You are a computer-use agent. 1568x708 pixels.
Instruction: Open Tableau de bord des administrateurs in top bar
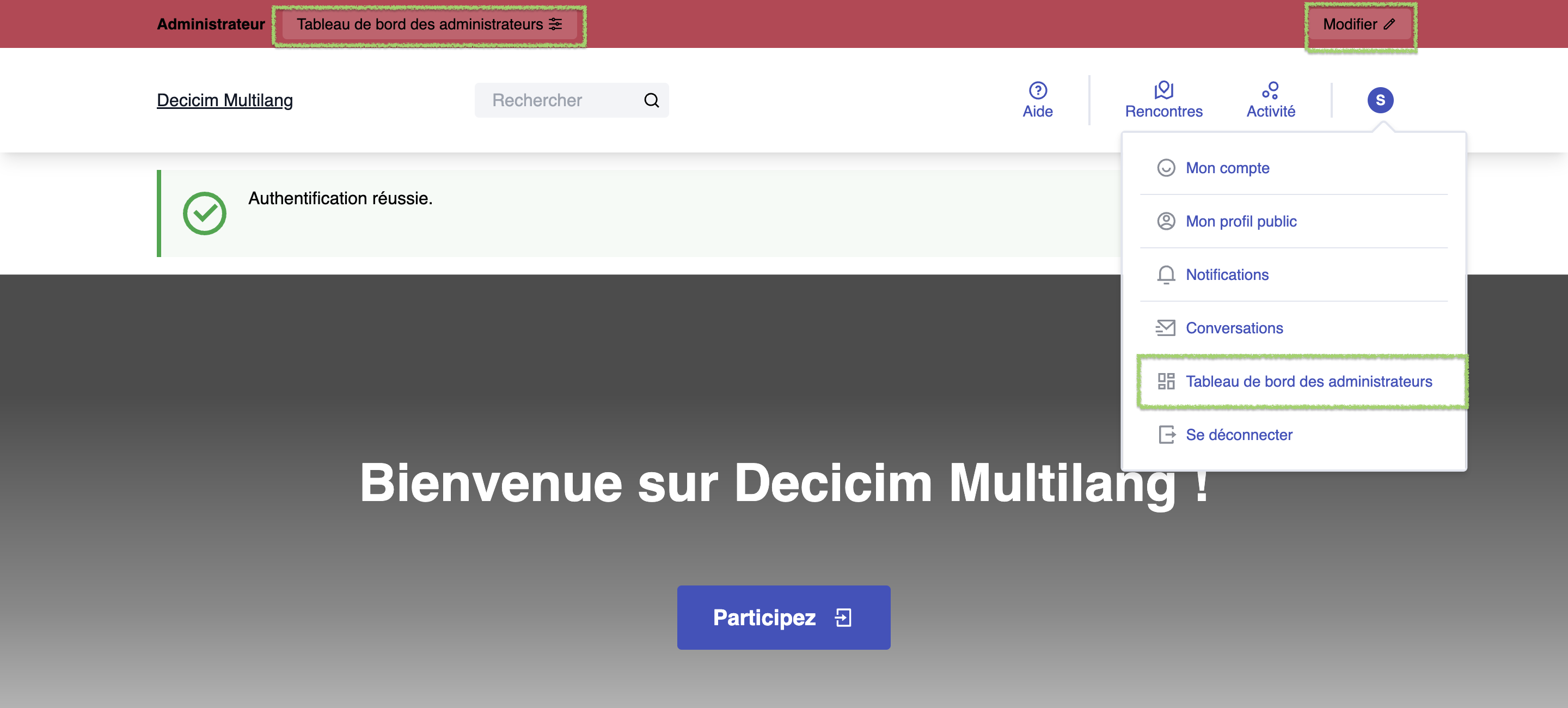click(x=429, y=25)
